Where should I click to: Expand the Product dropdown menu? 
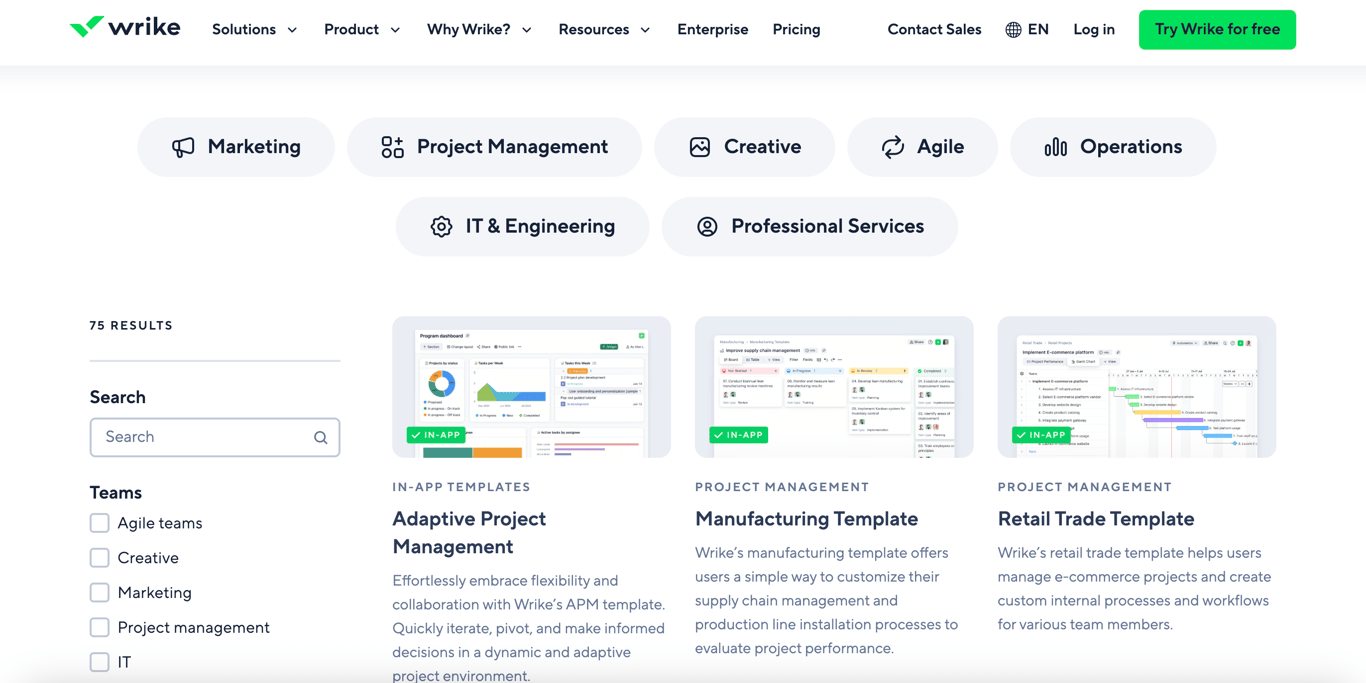tap(362, 30)
